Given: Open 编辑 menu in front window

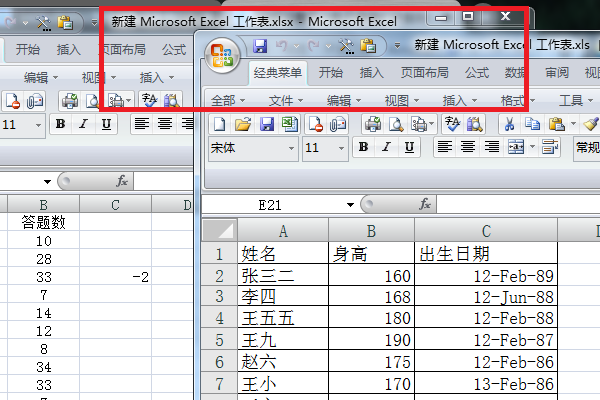Looking at the screenshot, I should click(x=344, y=101).
